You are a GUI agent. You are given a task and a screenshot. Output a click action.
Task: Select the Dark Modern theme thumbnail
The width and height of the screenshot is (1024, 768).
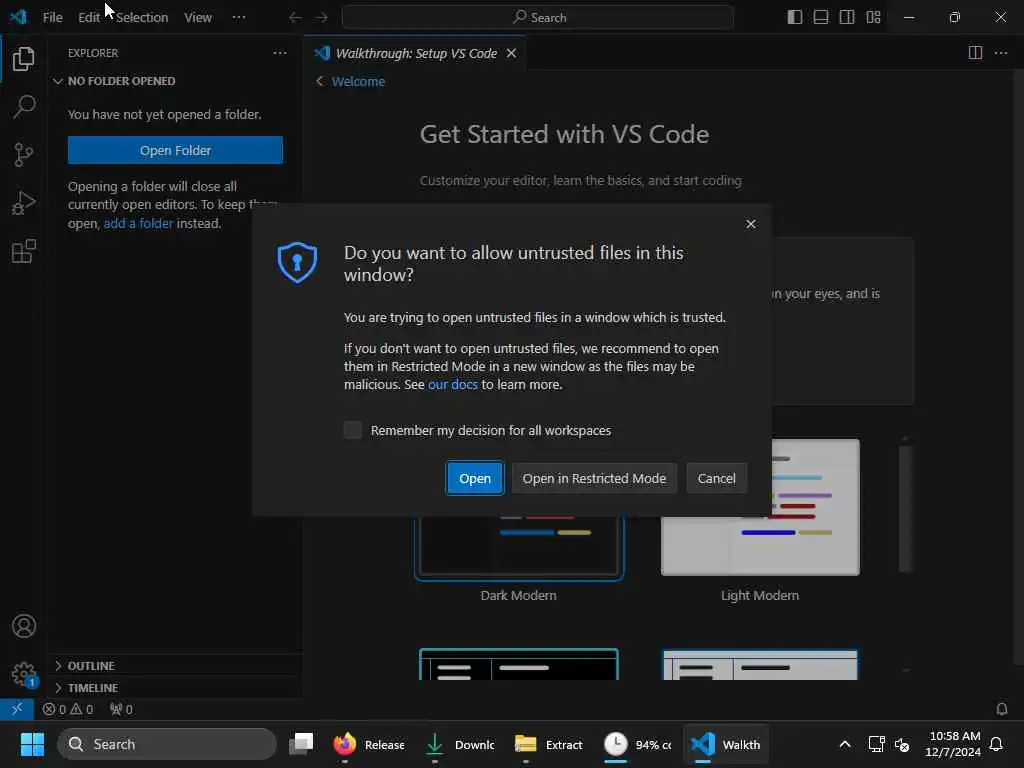(x=519, y=545)
